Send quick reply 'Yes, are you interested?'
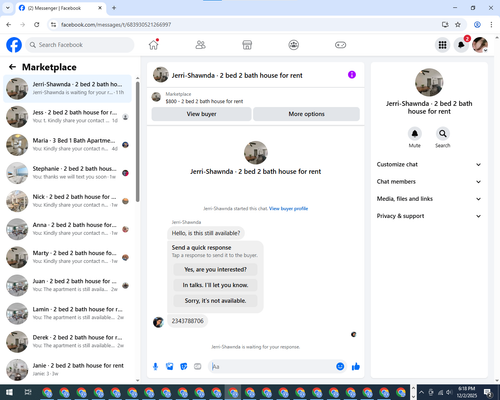The width and height of the screenshot is (500, 400). click(x=215, y=269)
